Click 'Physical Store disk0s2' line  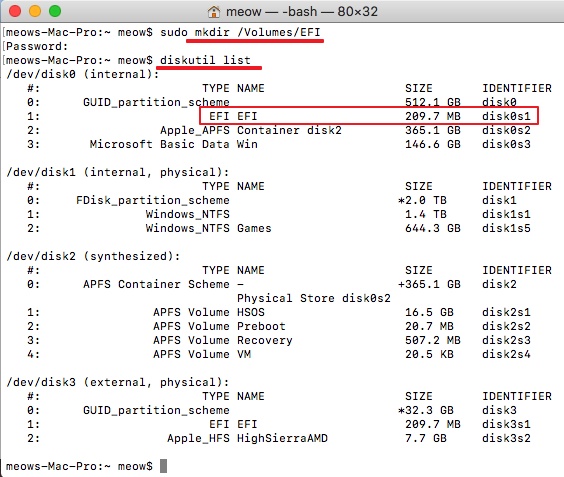(x=314, y=299)
